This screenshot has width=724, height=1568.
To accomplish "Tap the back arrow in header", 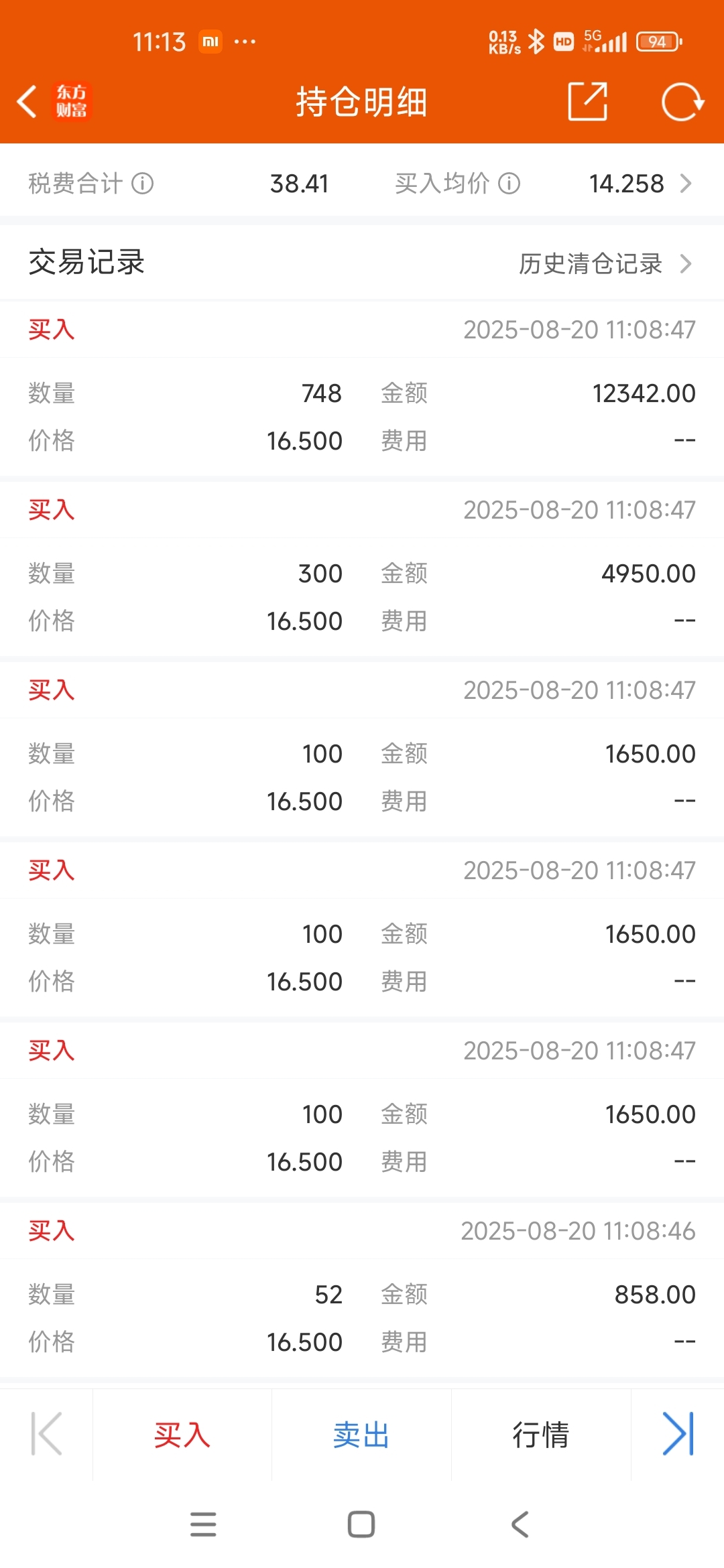I will 27,102.
